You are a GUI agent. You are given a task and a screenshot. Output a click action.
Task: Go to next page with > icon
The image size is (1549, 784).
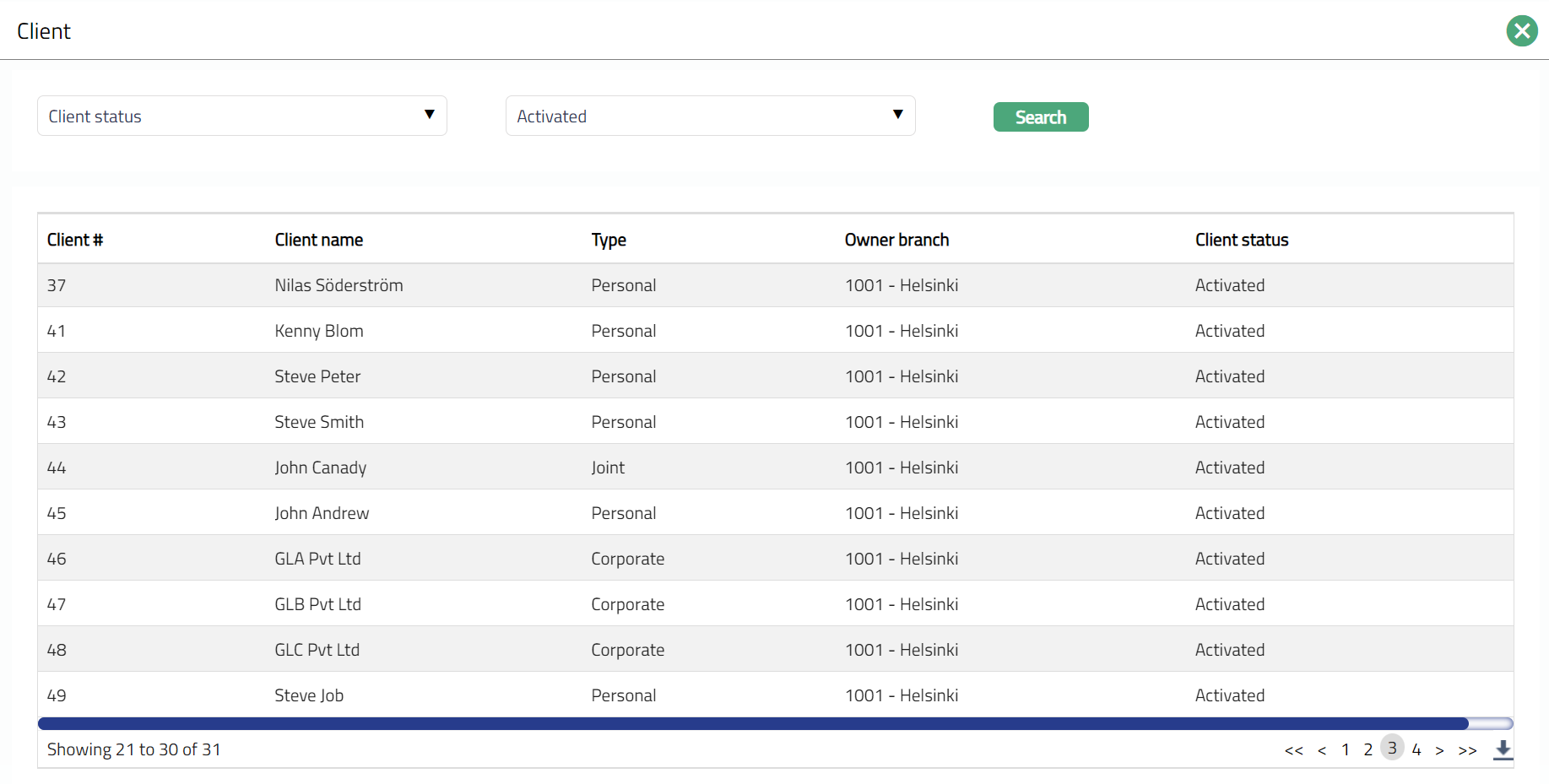pyautogui.click(x=1440, y=750)
